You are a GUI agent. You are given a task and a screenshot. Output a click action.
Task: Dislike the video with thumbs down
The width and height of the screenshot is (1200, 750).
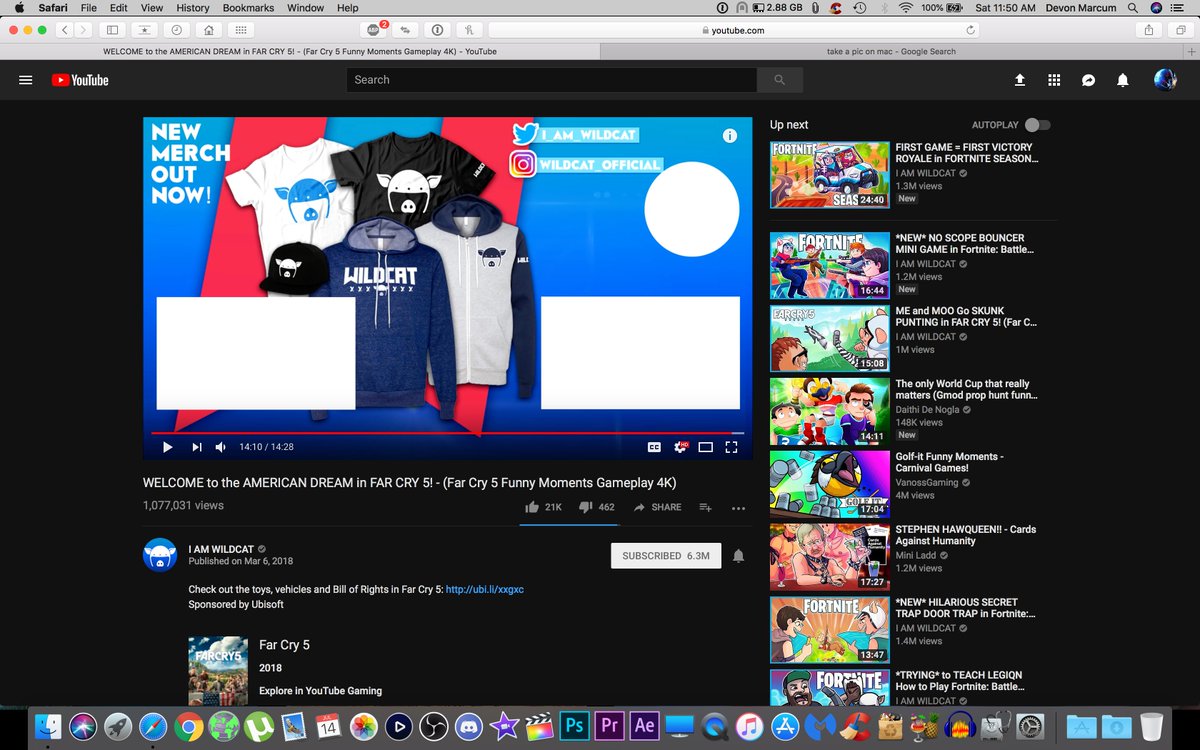[597, 507]
